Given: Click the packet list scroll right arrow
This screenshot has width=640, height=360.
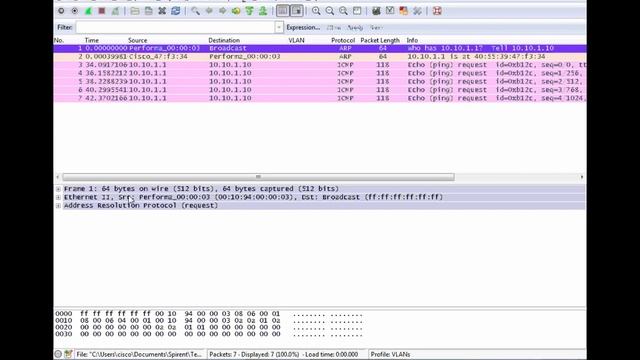Looking at the screenshot, I should click(x=582, y=177).
